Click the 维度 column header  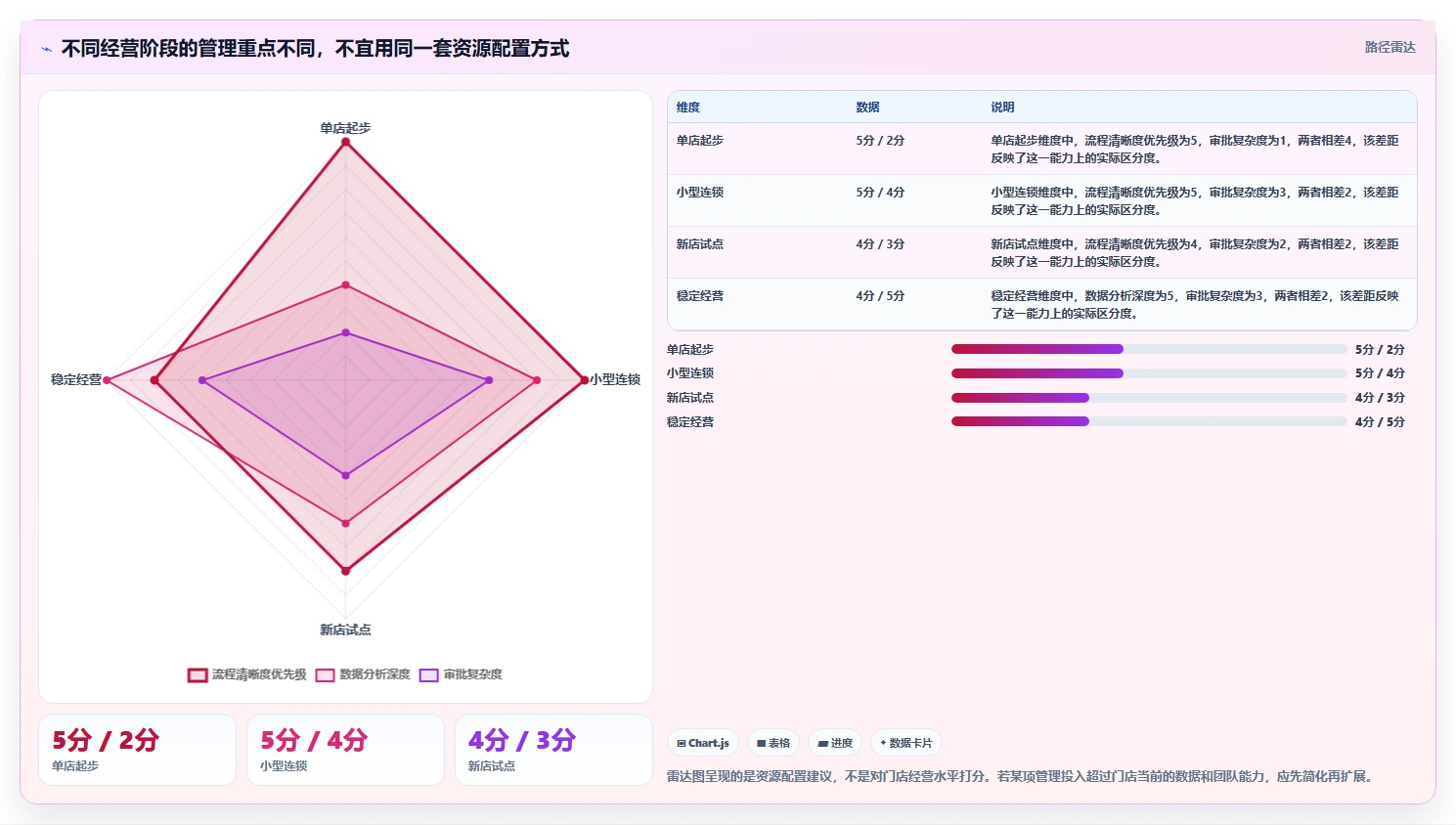688,108
